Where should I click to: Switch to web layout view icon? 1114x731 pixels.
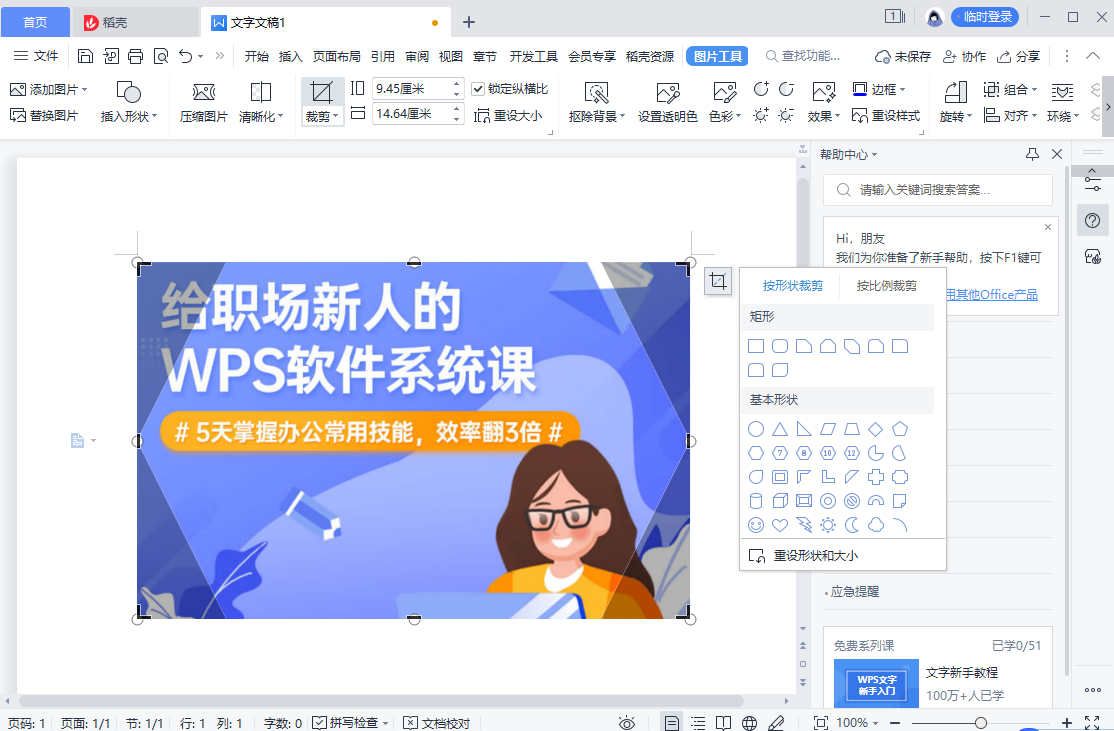(x=750, y=722)
